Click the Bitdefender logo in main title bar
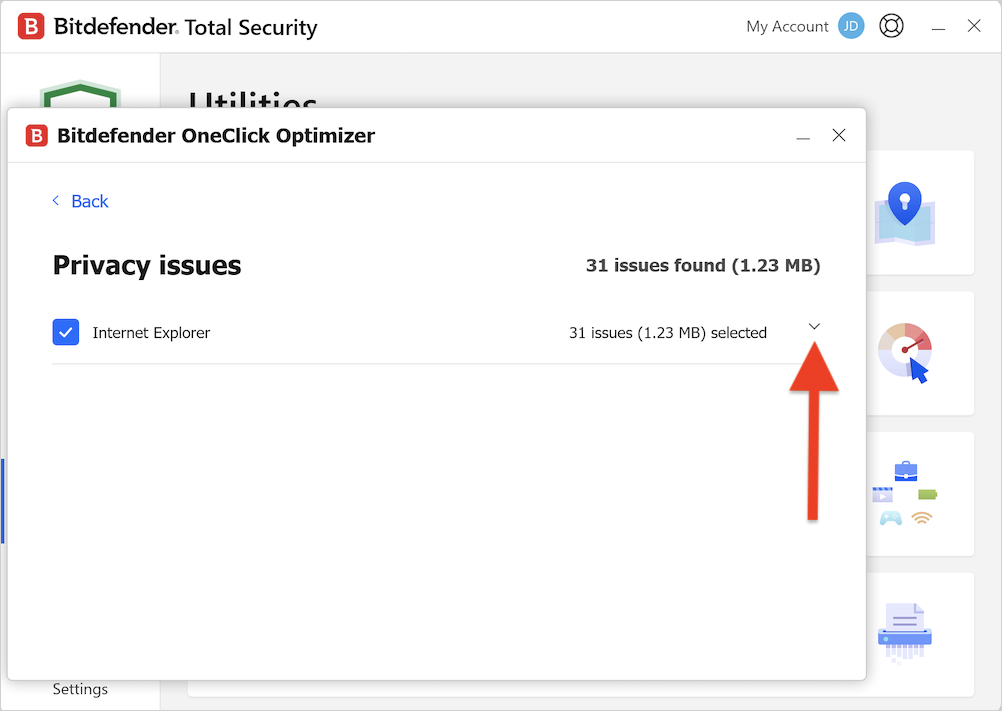1002x711 pixels. (x=31, y=27)
